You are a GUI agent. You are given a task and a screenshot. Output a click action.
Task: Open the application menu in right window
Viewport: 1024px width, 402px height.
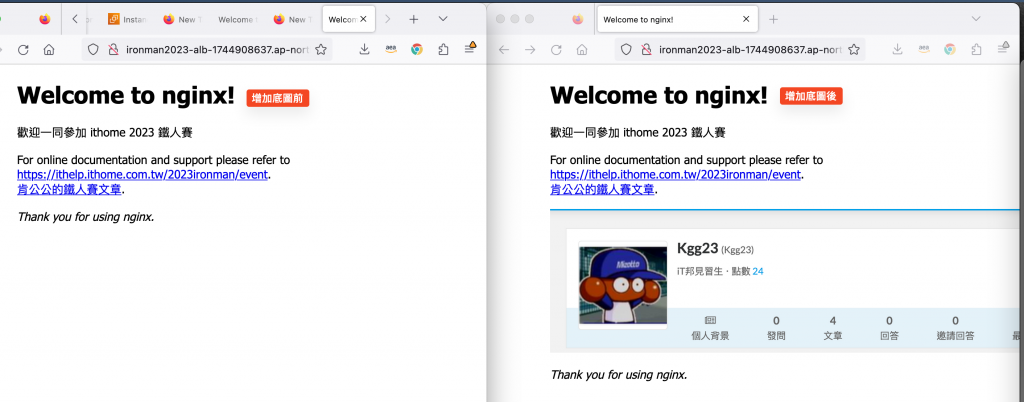click(x=1003, y=48)
